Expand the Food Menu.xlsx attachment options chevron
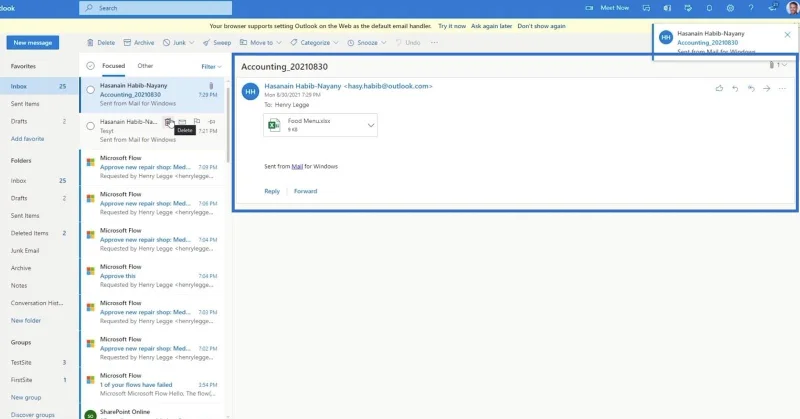 371,125
